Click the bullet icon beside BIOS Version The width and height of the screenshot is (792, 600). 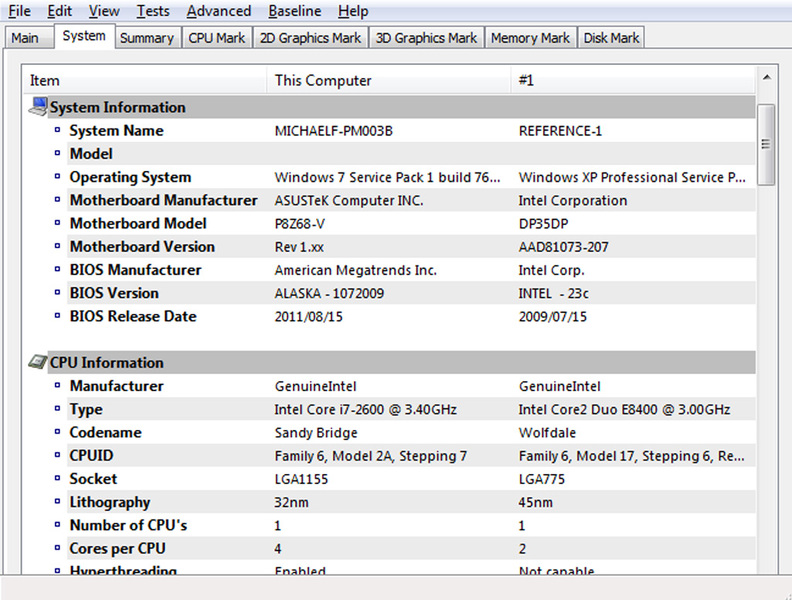tap(57, 292)
